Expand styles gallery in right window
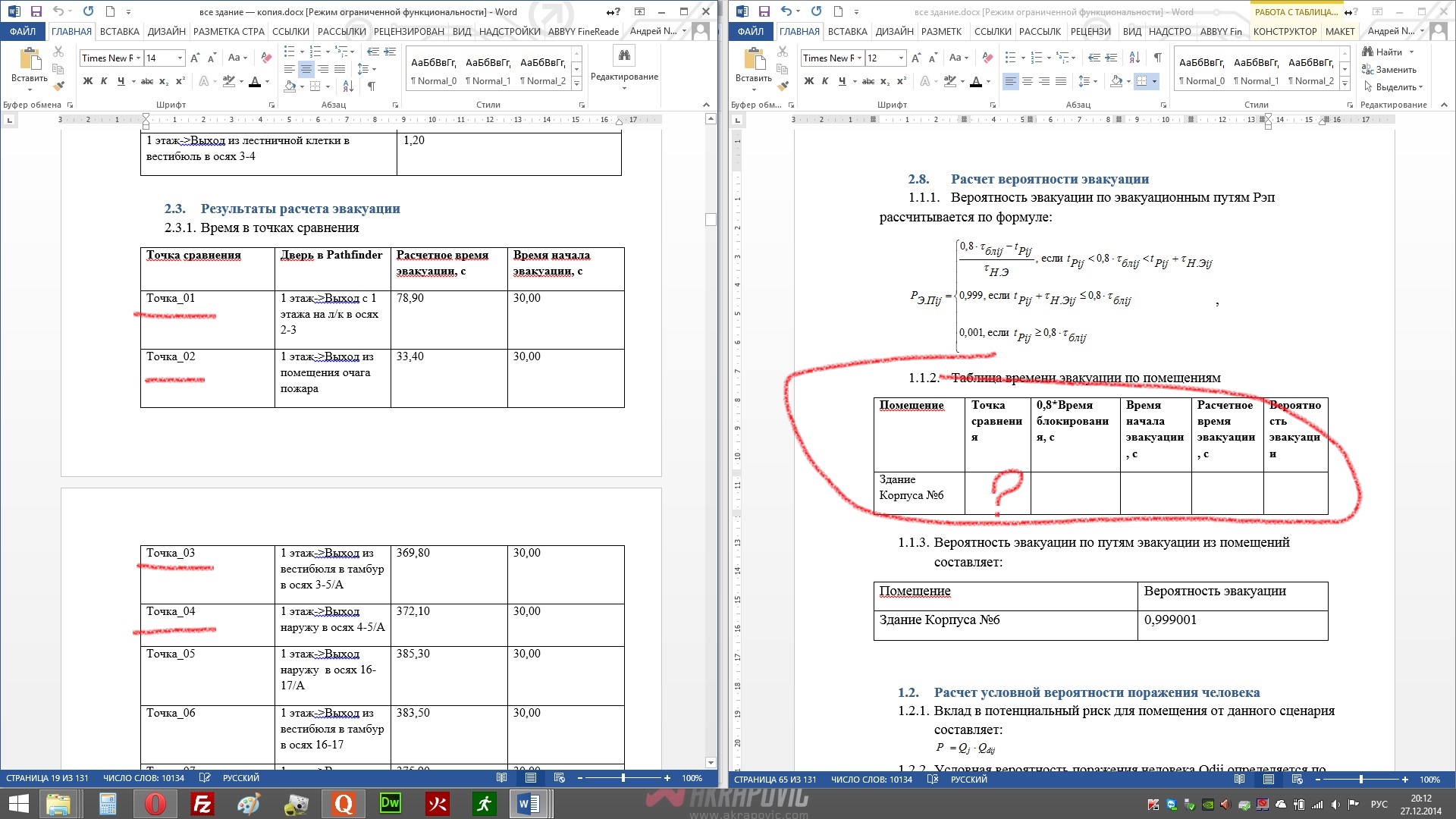The image size is (1456, 819). 1345,83
